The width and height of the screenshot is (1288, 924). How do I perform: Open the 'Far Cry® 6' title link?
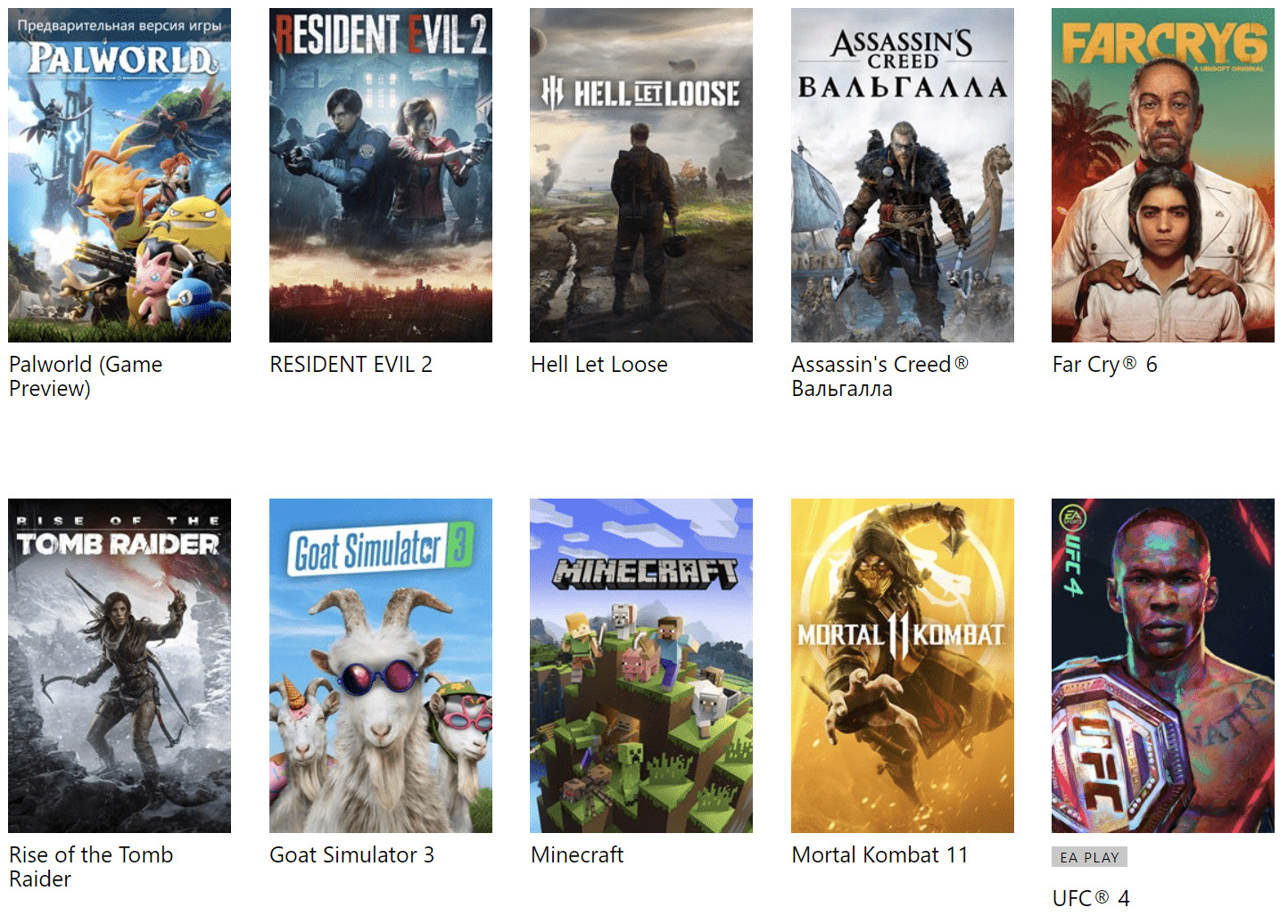[x=1104, y=365]
